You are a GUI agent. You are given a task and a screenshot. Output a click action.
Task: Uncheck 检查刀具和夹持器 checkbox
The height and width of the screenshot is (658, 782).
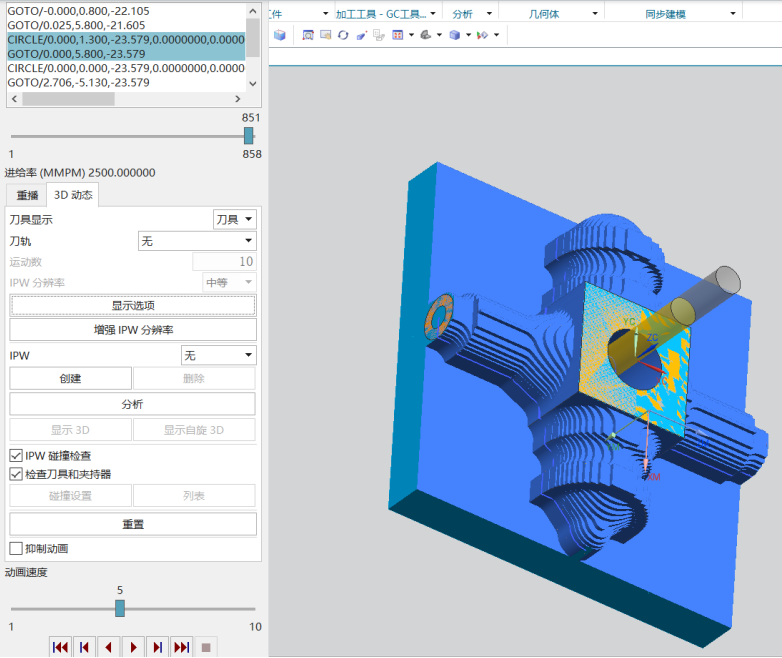(16, 474)
